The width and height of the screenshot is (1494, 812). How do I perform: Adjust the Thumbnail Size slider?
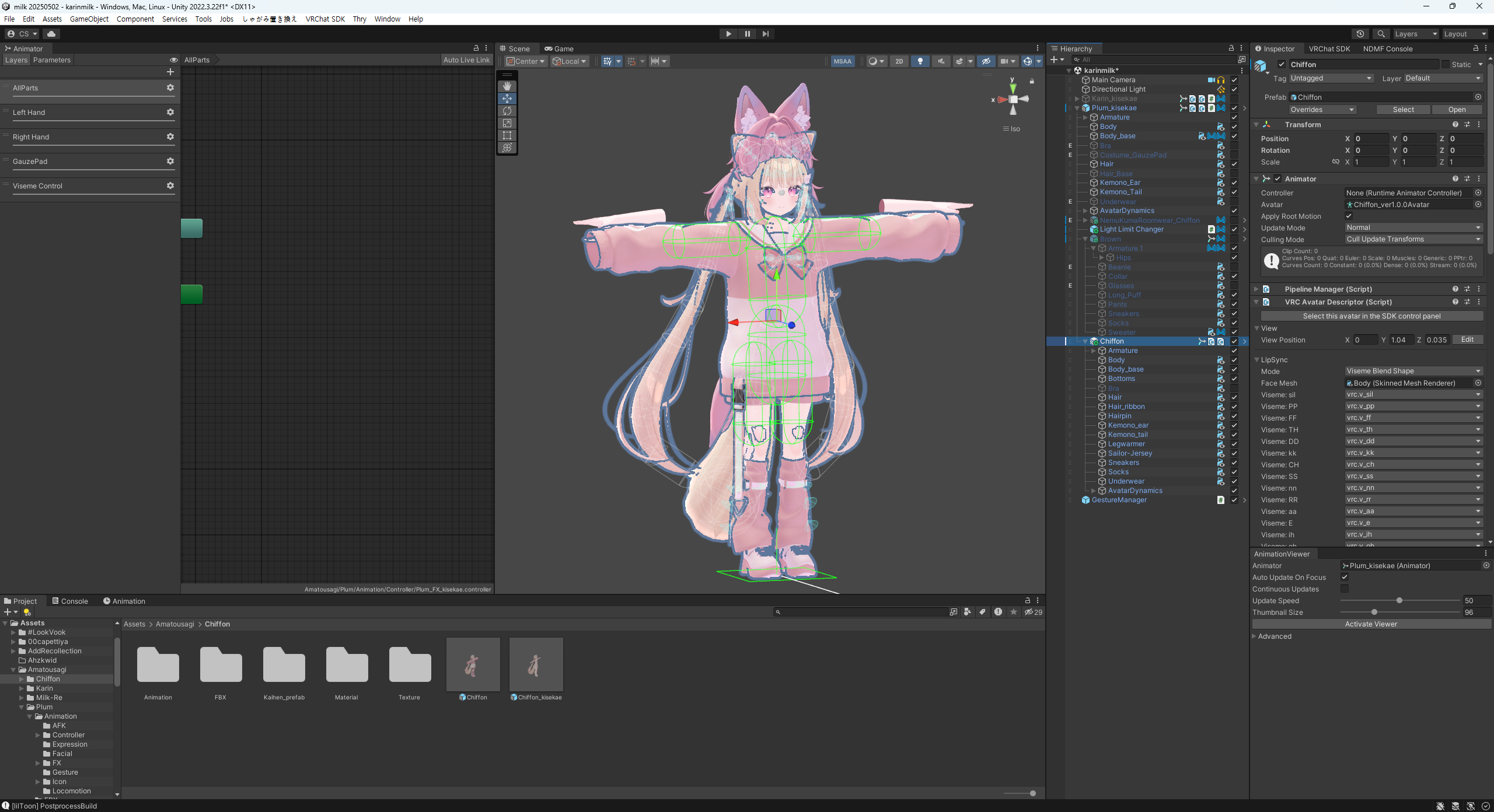click(x=1374, y=612)
